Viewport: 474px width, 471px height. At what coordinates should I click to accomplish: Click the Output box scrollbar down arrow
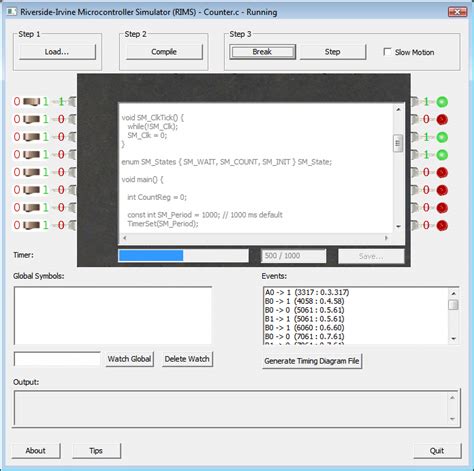pyautogui.click(x=452, y=419)
